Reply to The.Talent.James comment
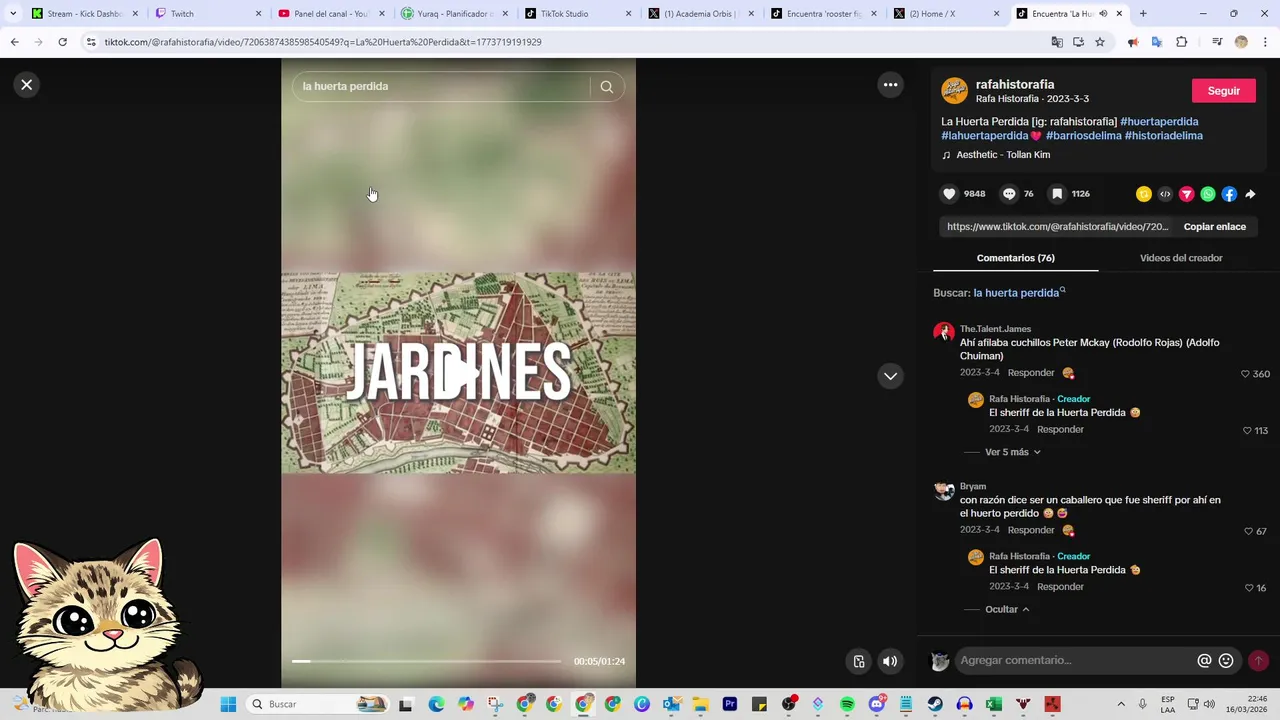 pos(1031,373)
